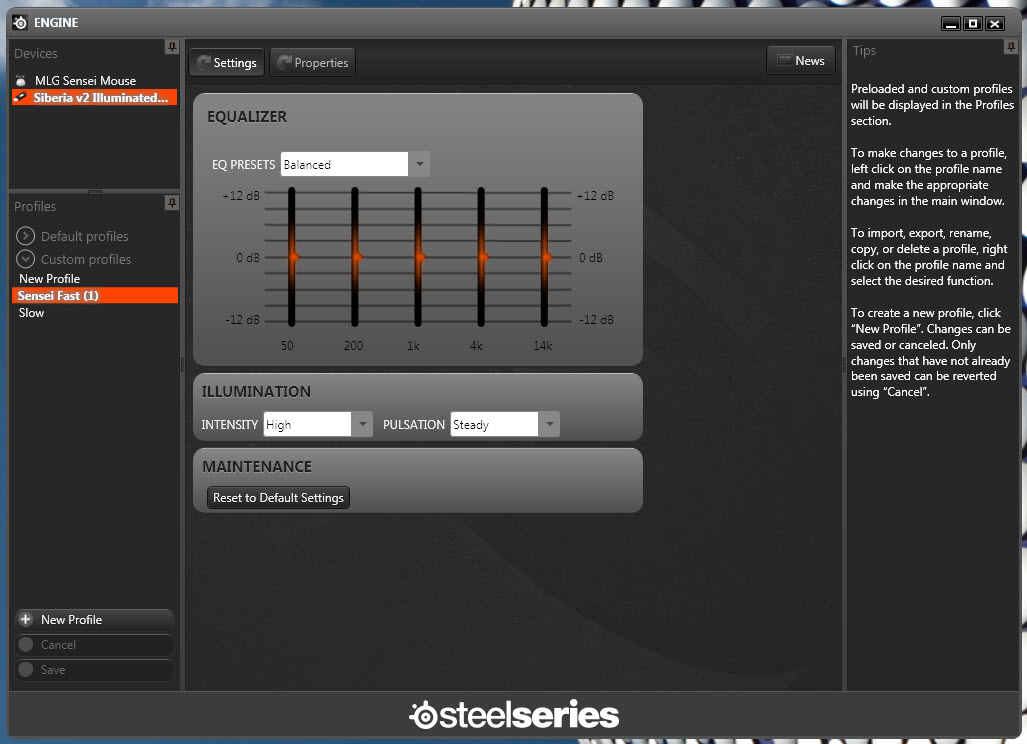The image size is (1027, 744).
Task: Open EQ Presets dropdown arrow
Action: tap(419, 164)
